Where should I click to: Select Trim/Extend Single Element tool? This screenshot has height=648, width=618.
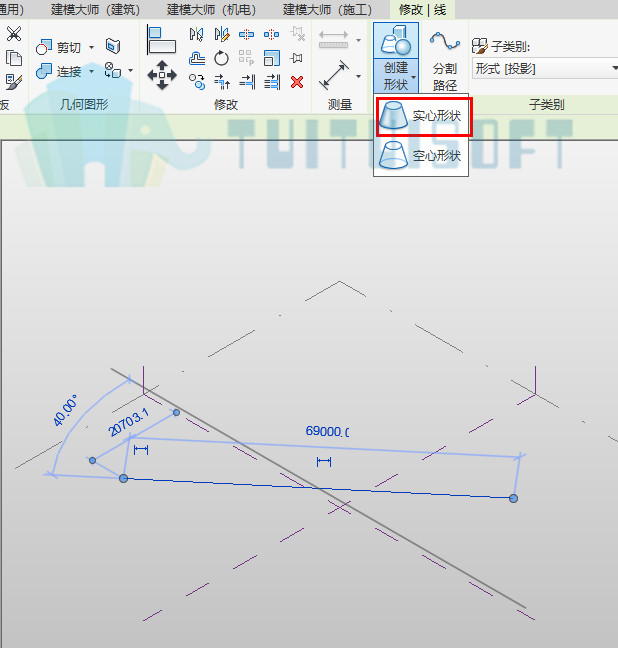247,82
